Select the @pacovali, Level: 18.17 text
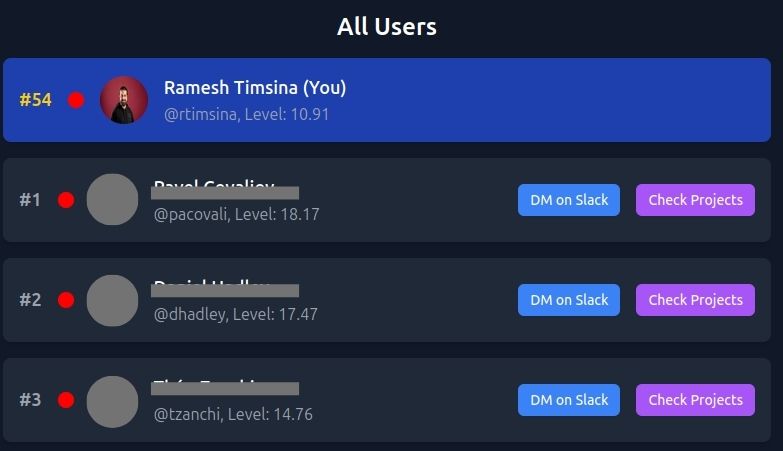 click(x=237, y=214)
